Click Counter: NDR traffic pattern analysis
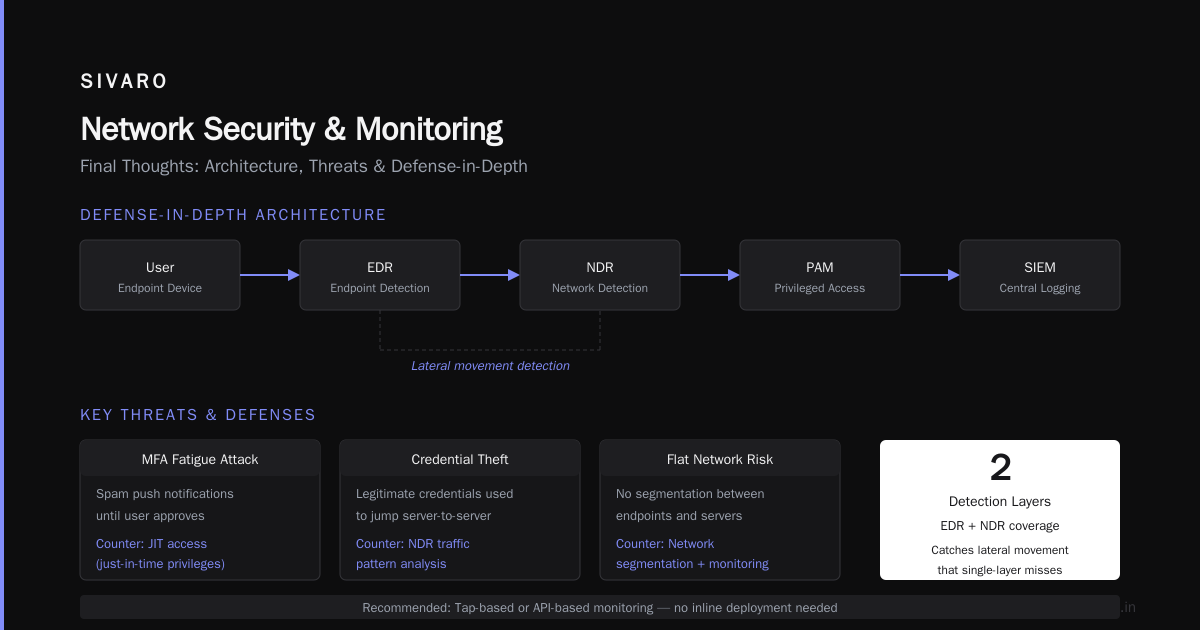The image size is (1200, 630). (413, 554)
